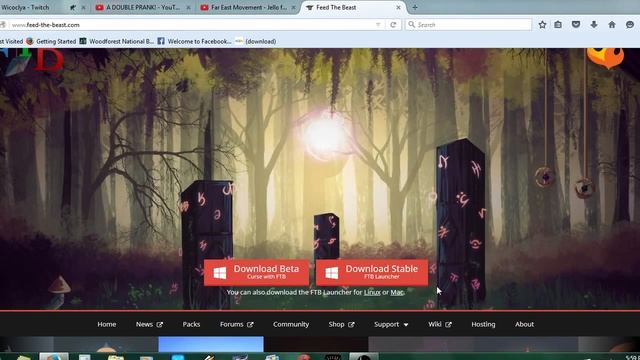Close the A DOUBLE PRANK YouTube tab
This screenshot has height=360, width=640.
click(188, 7)
